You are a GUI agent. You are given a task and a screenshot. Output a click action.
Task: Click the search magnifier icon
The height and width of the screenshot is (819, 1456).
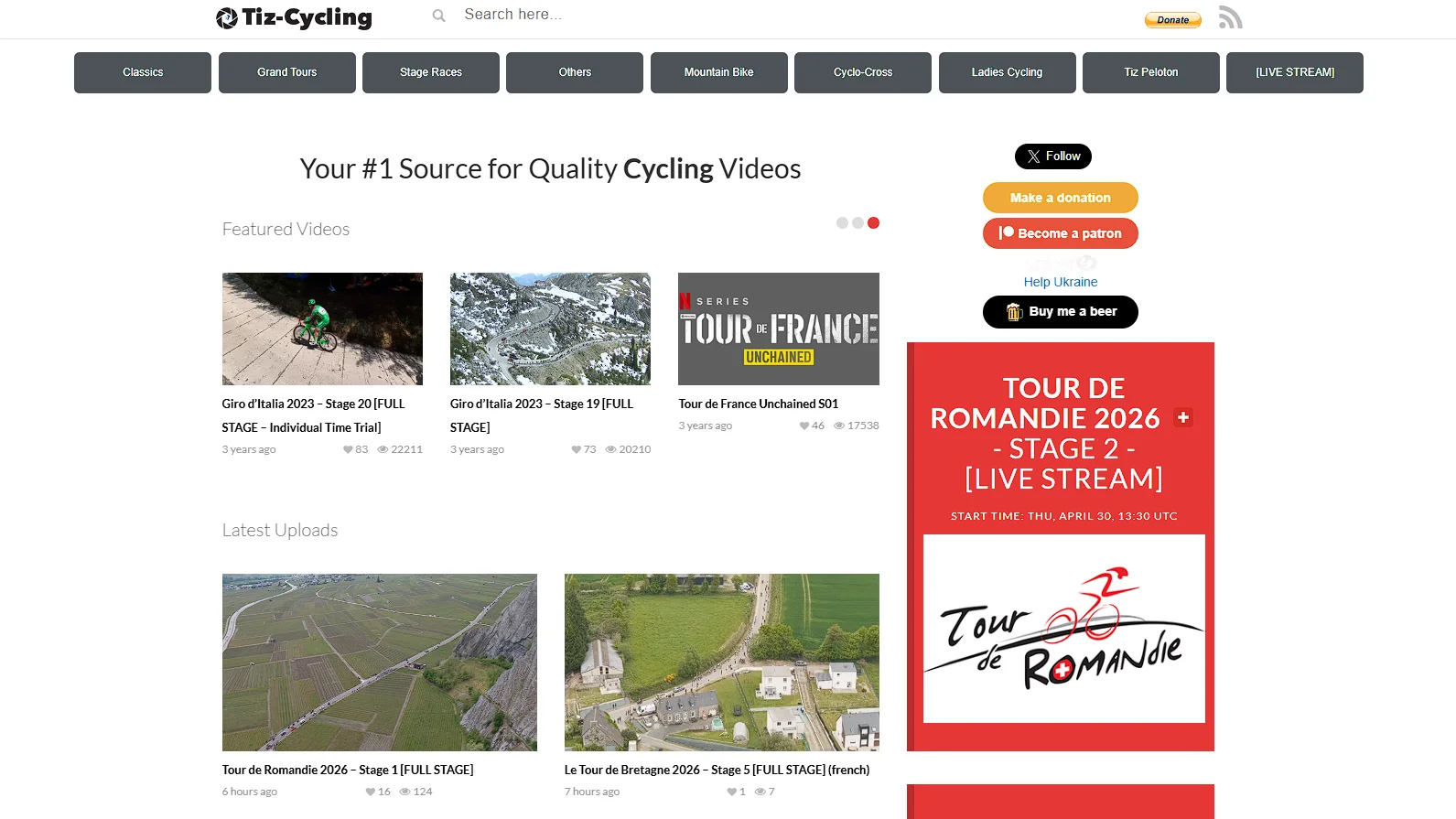click(x=439, y=16)
